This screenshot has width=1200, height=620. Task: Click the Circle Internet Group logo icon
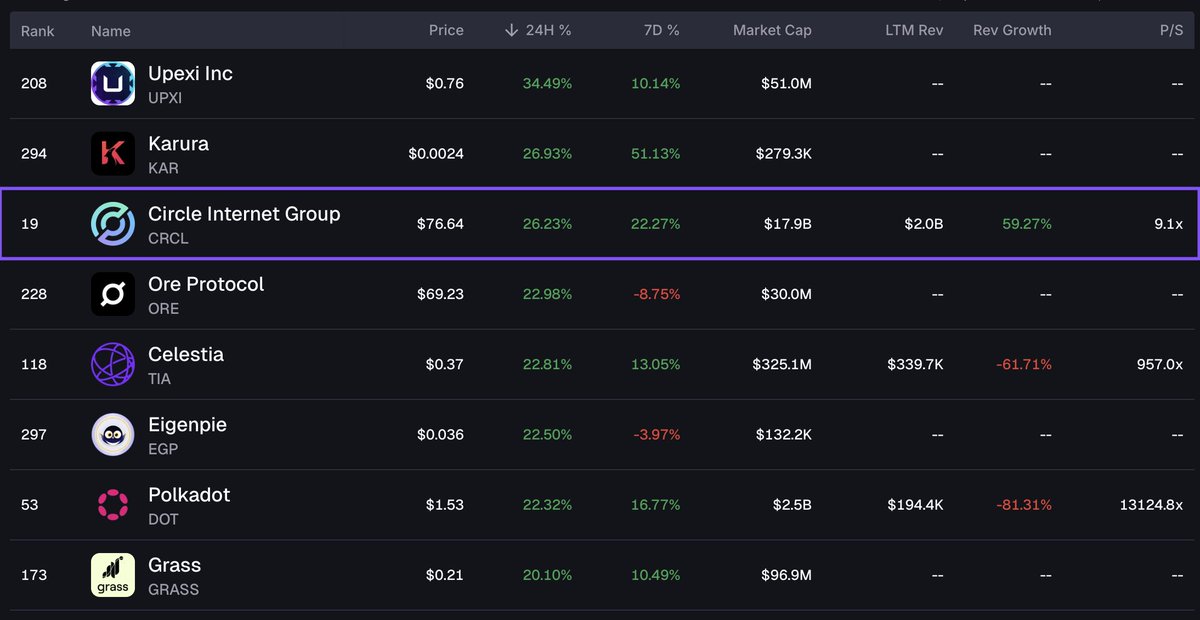coord(113,224)
